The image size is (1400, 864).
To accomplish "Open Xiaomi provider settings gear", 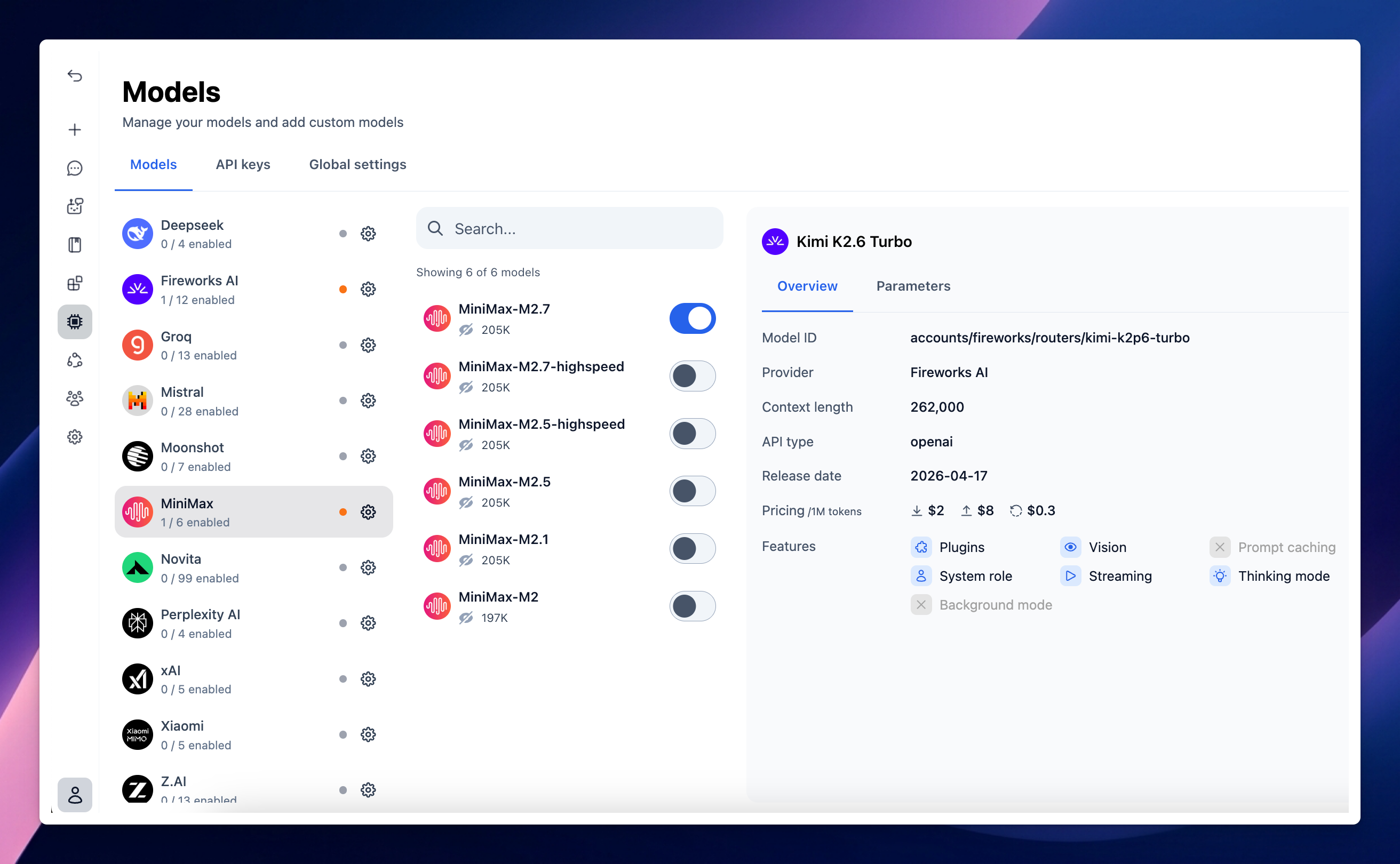I will pos(368,734).
